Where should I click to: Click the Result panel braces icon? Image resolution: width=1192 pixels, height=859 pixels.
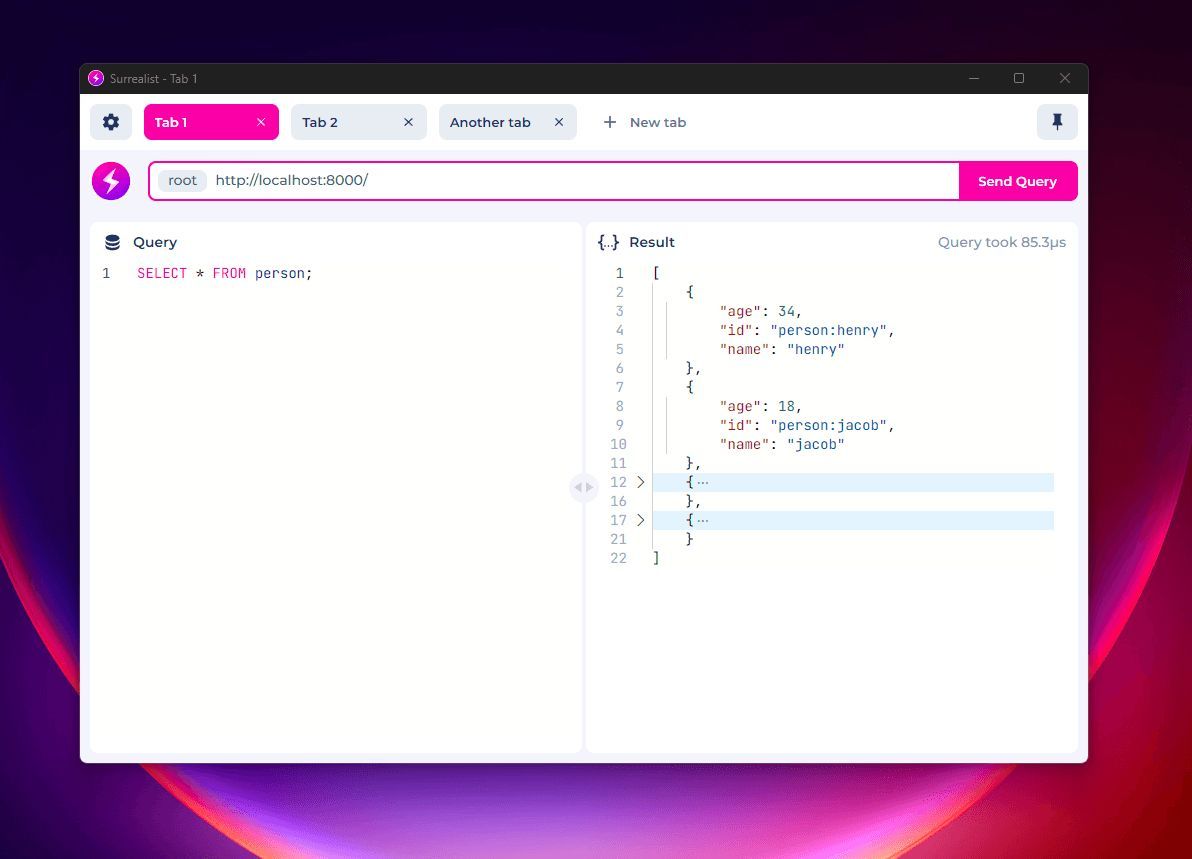(x=608, y=242)
